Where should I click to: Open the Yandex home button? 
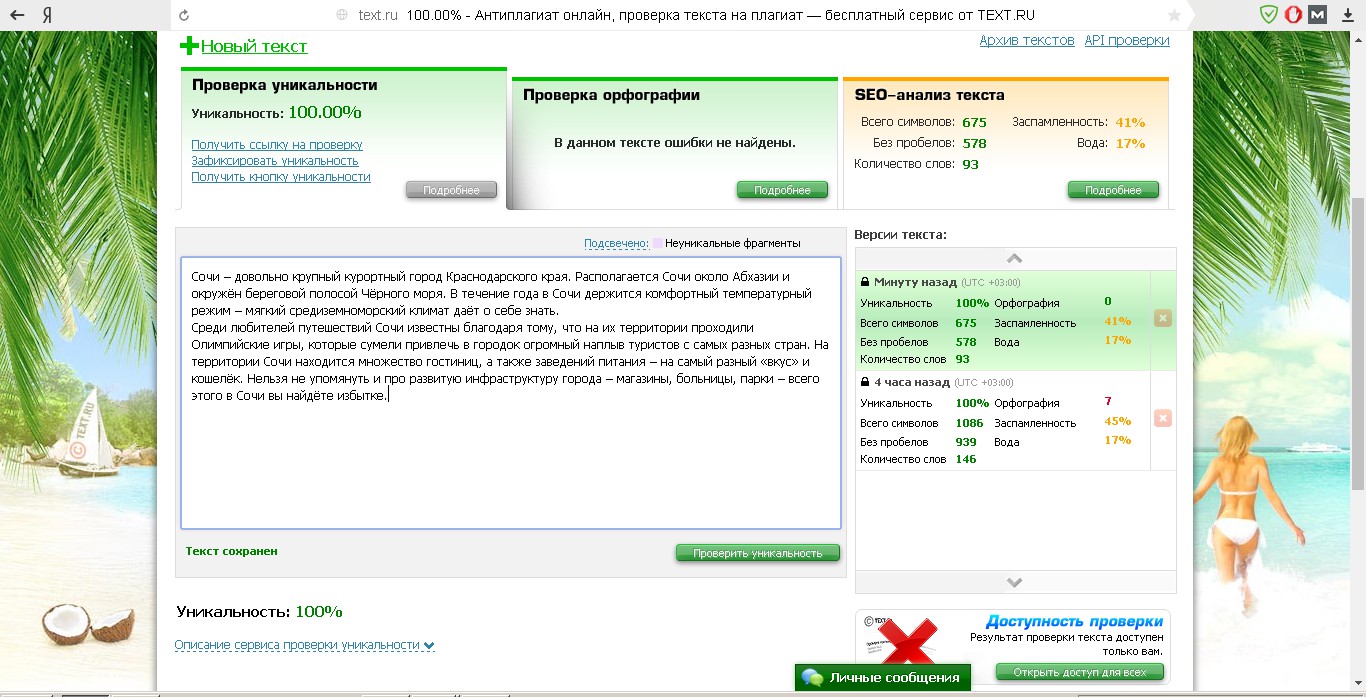pyautogui.click(x=47, y=15)
